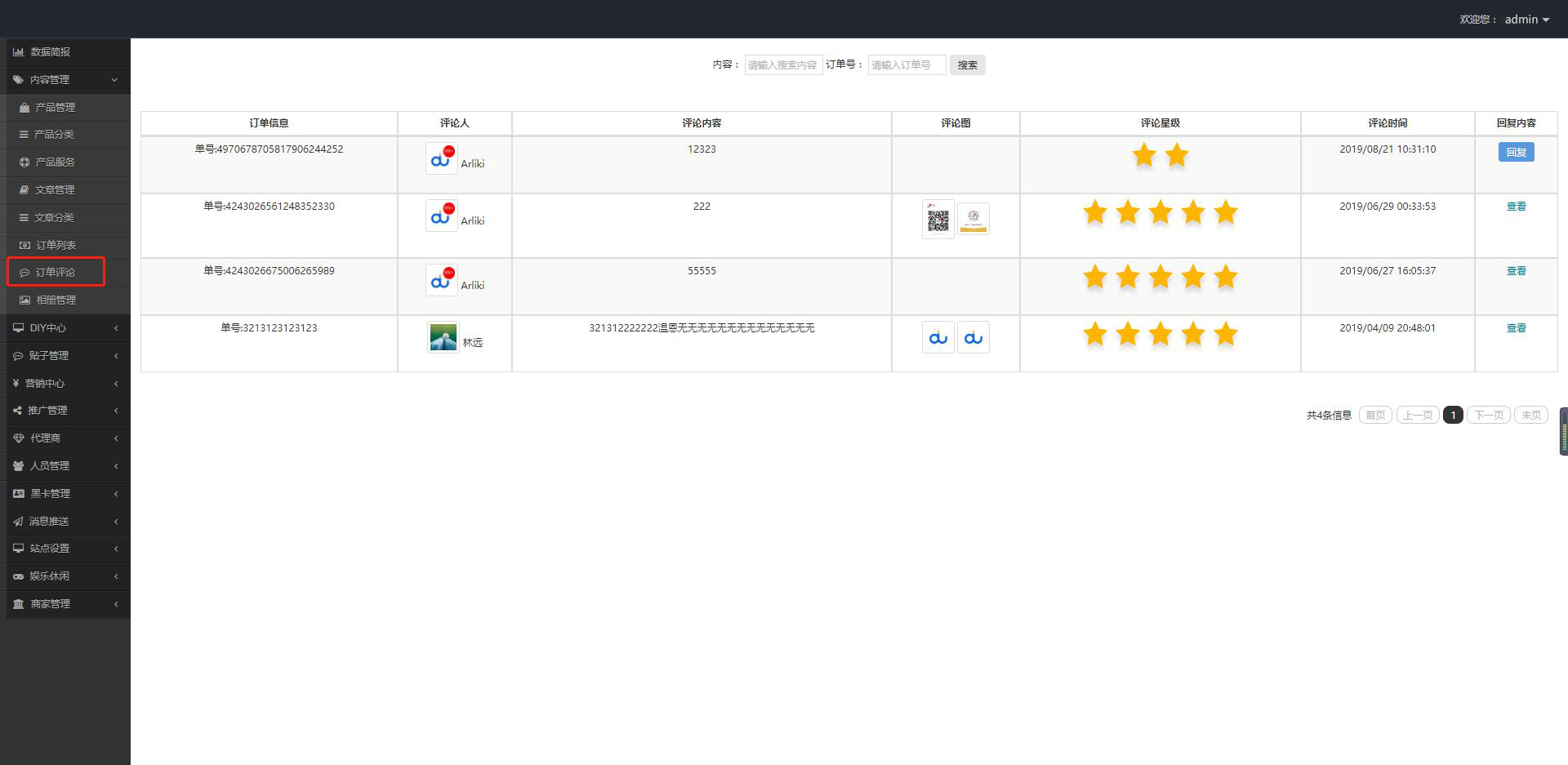Open 相册管理 menu item
The height and width of the screenshot is (765, 1568).
click(65, 300)
